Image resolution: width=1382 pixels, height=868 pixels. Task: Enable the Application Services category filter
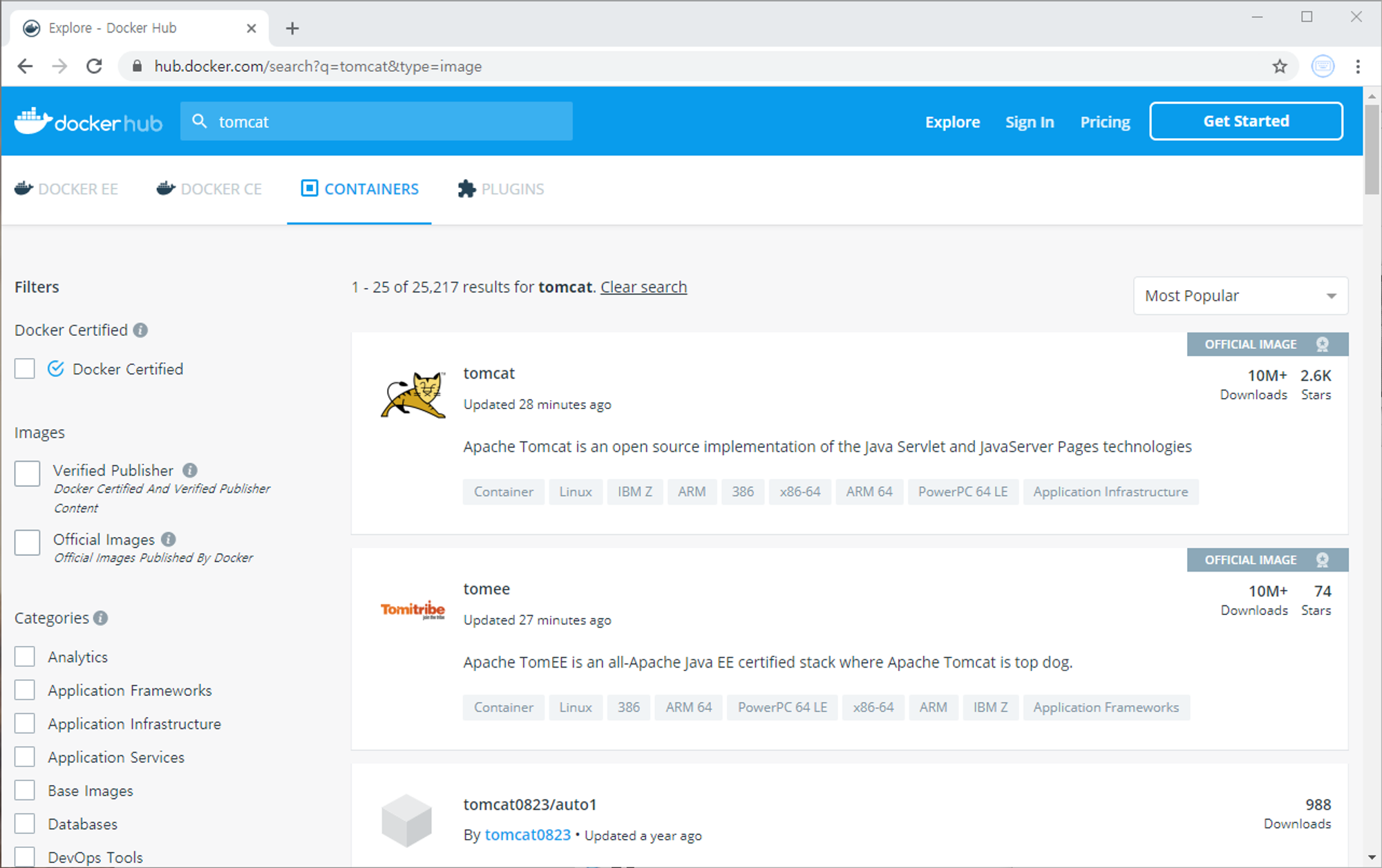click(25, 757)
